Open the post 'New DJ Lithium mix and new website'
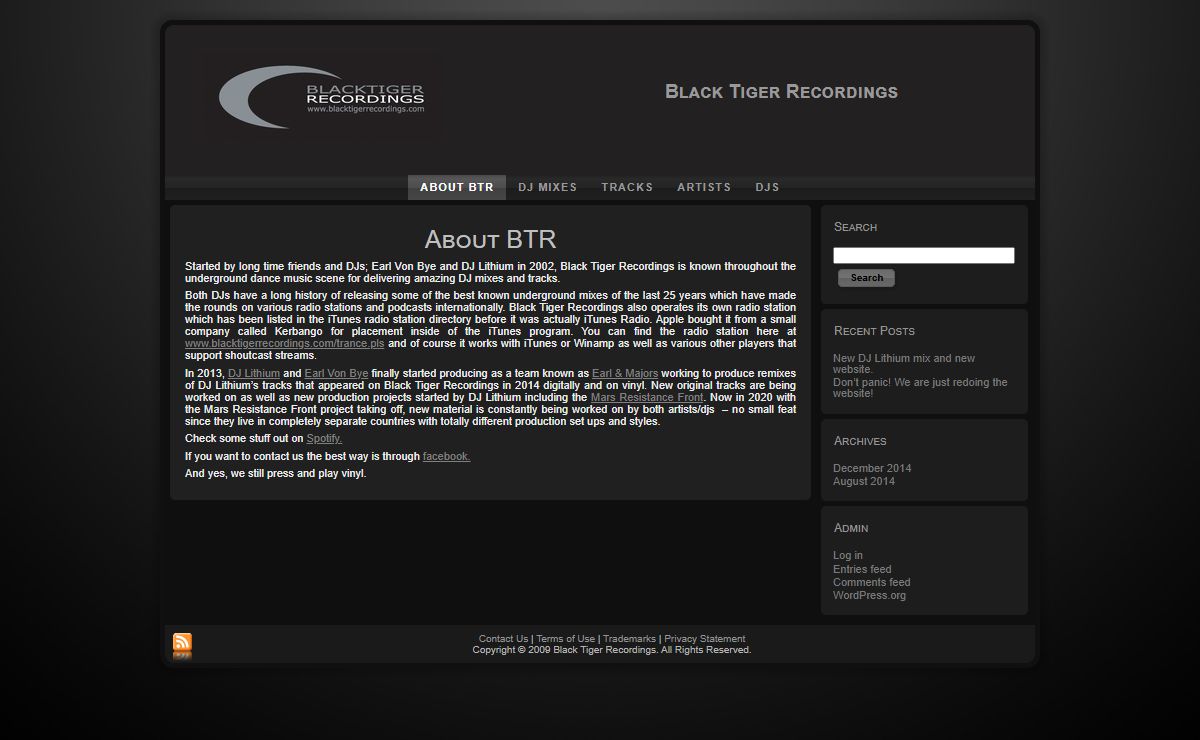 click(x=904, y=364)
